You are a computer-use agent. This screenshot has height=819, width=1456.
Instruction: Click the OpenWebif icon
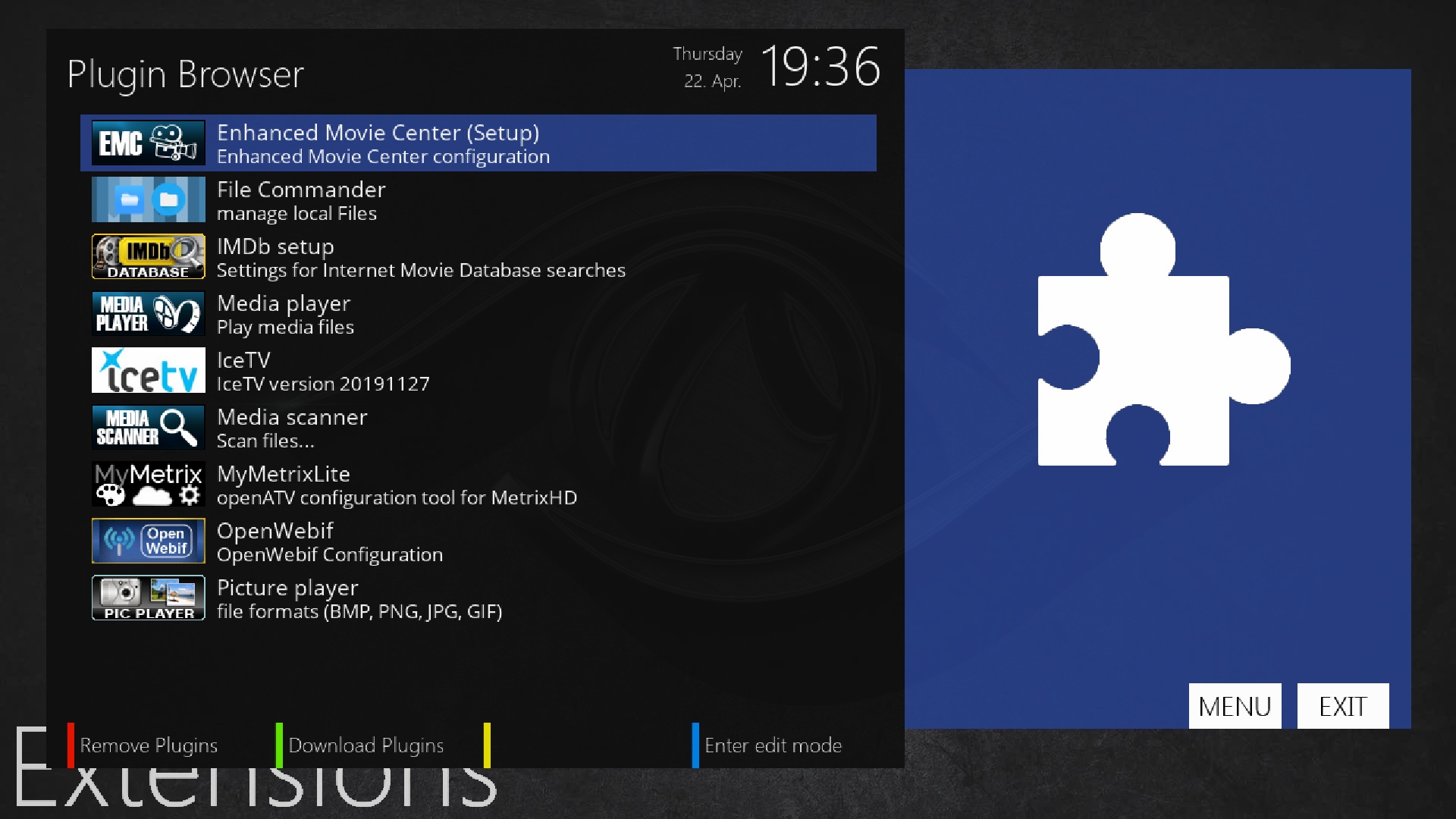click(148, 541)
